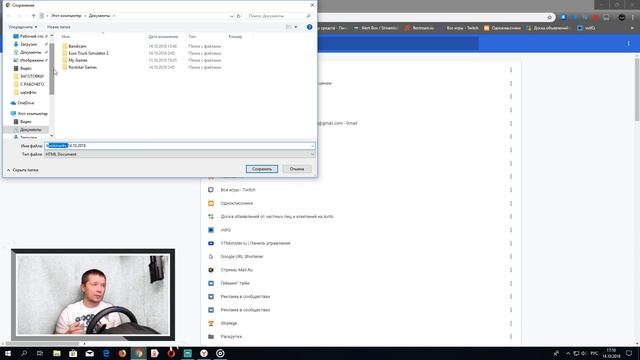Open three-dot menu for Одноклассники bookmark row
640x360 pixels.
pyautogui.click(x=511, y=203)
